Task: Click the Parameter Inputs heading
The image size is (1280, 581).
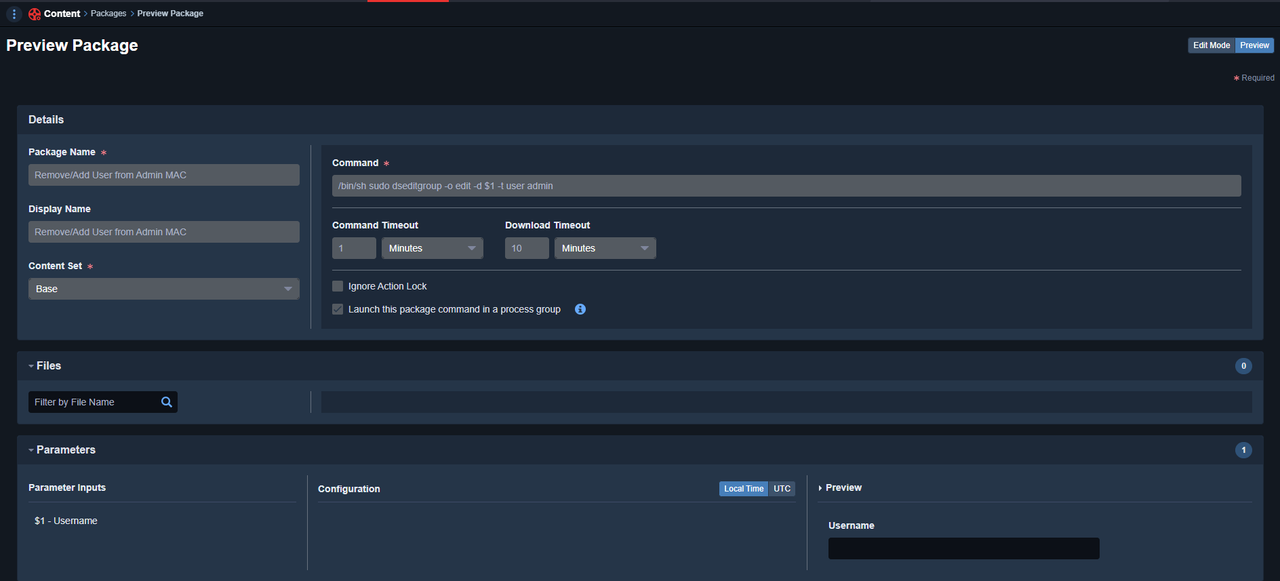Action: pyautogui.click(x=67, y=488)
